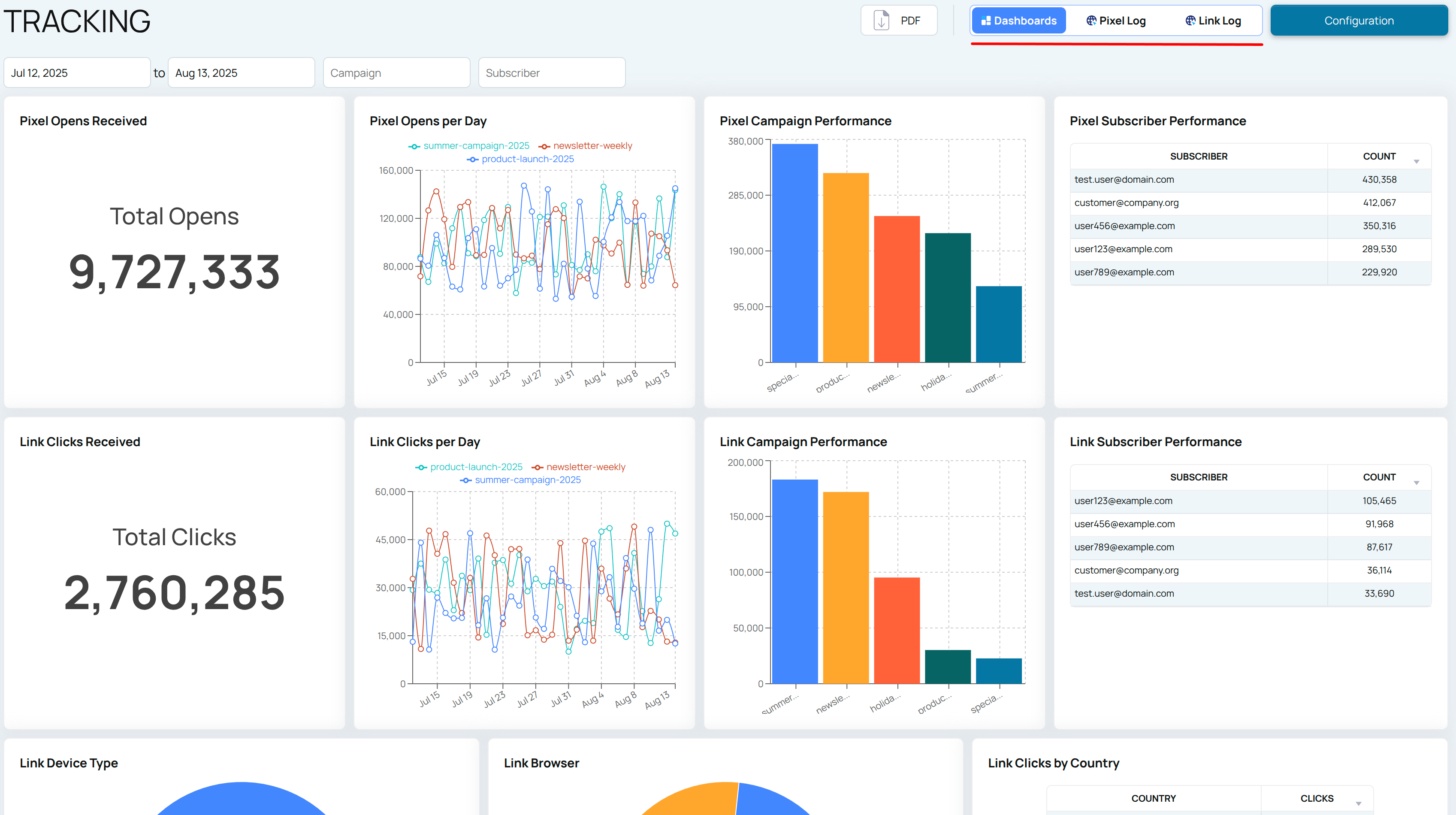Select customer@company.org row with 412,067
1456x815 pixels.
1250,203
